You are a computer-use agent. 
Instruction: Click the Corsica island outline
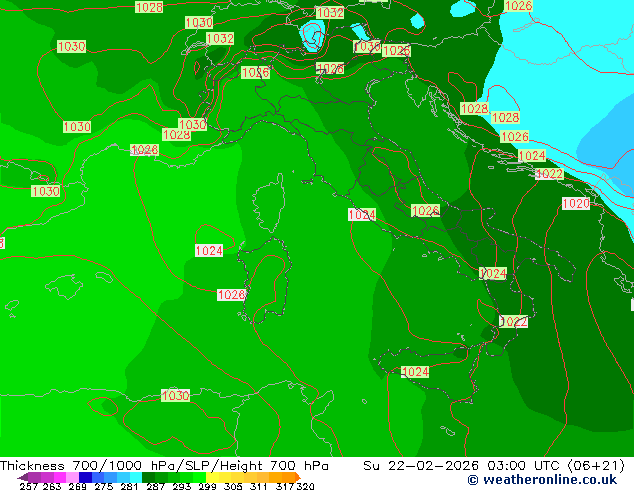(269, 202)
